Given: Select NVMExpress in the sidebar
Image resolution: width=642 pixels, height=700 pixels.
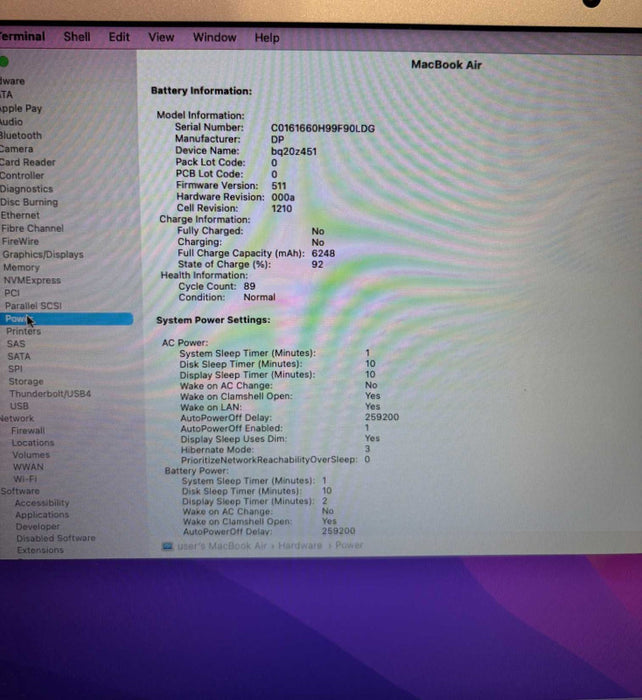Looking at the screenshot, I should 32,280.
